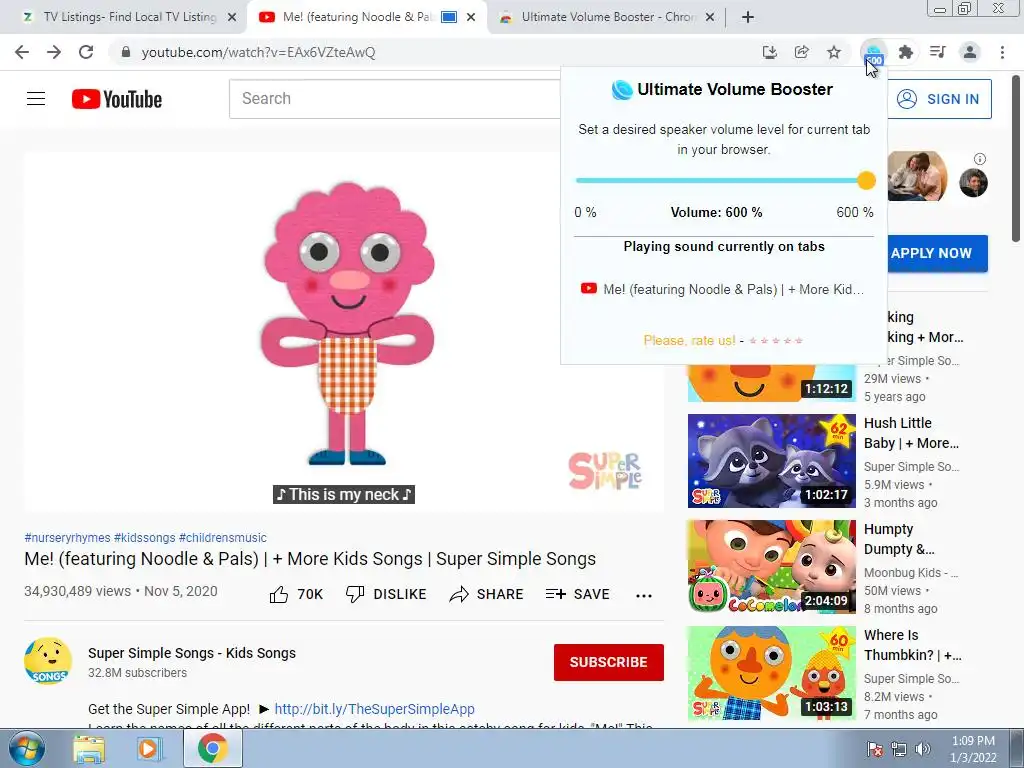Reload the current YouTube page
Viewport: 1024px width, 768px height.
tap(86, 52)
